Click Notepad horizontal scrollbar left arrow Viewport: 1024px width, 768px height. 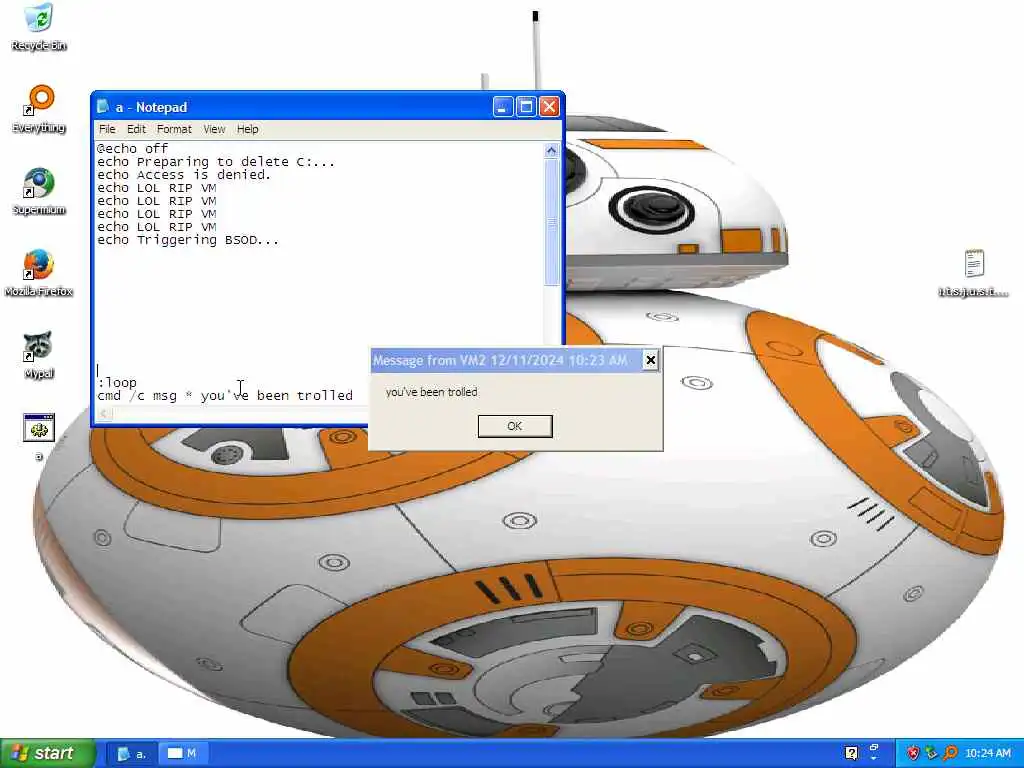coord(104,413)
